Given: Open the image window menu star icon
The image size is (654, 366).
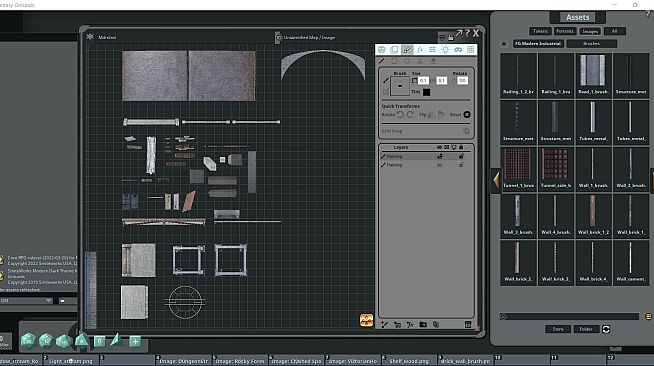Looking at the screenshot, I should 90,37.
